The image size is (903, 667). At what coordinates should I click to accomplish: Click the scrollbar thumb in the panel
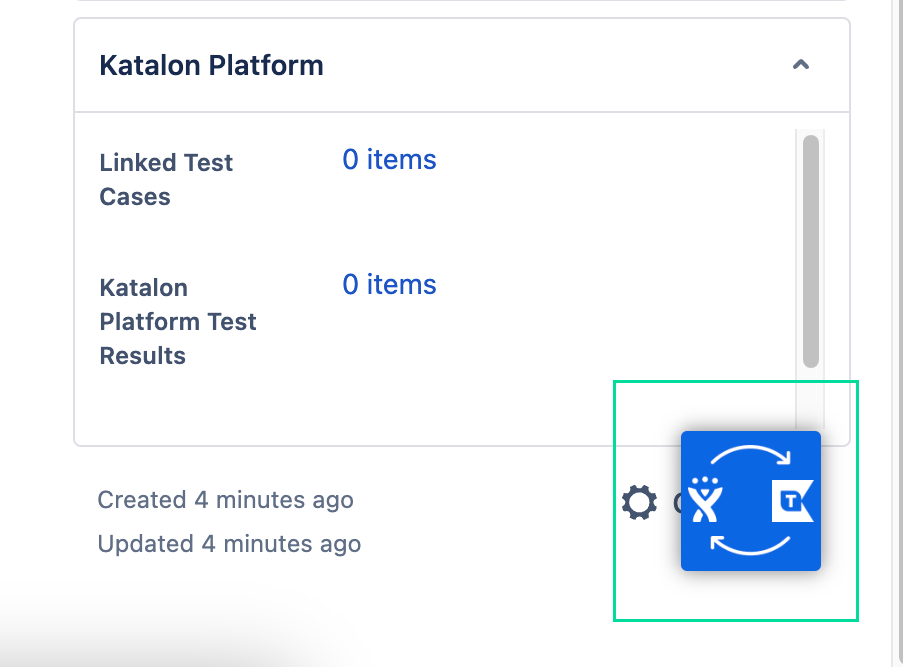point(809,250)
